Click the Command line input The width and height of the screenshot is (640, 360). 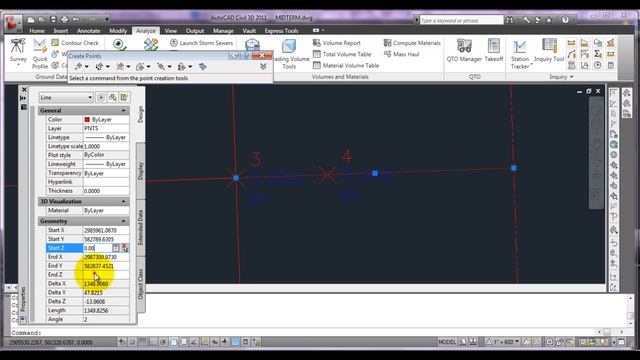[x=302, y=332]
